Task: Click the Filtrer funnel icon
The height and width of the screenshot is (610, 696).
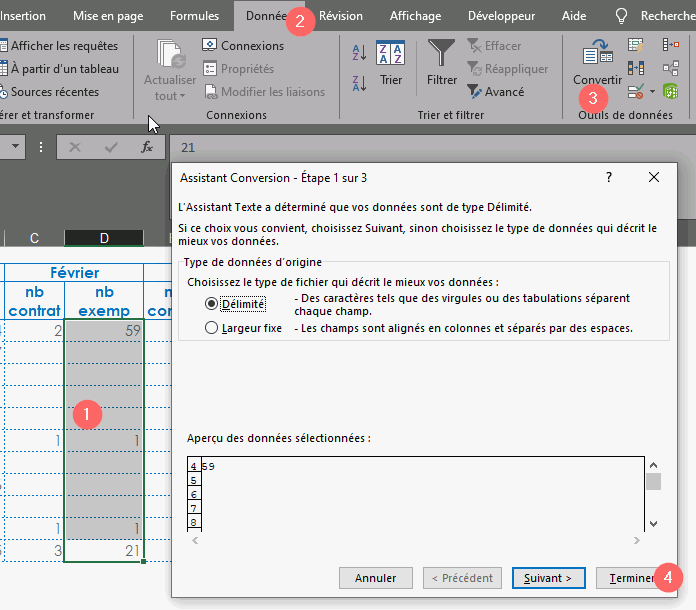Action: click(x=441, y=53)
